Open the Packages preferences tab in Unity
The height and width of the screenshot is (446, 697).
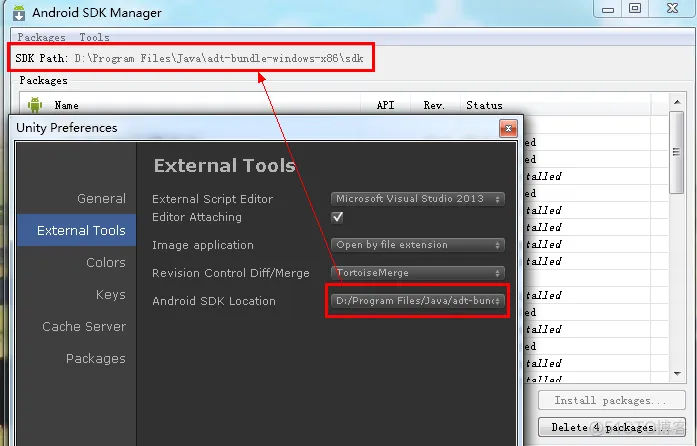point(96,358)
